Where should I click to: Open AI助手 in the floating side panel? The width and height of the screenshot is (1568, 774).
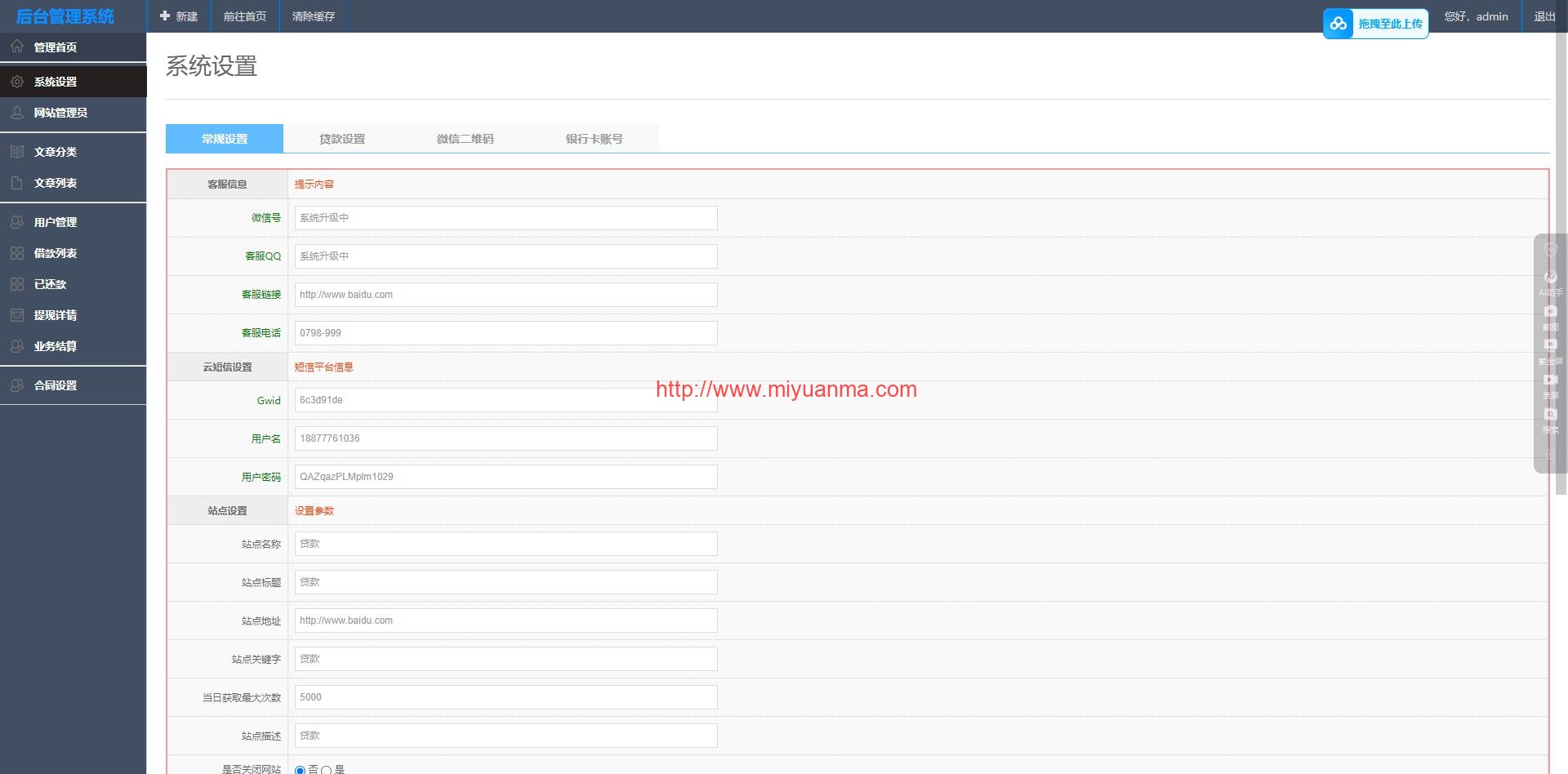tap(1551, 282)
